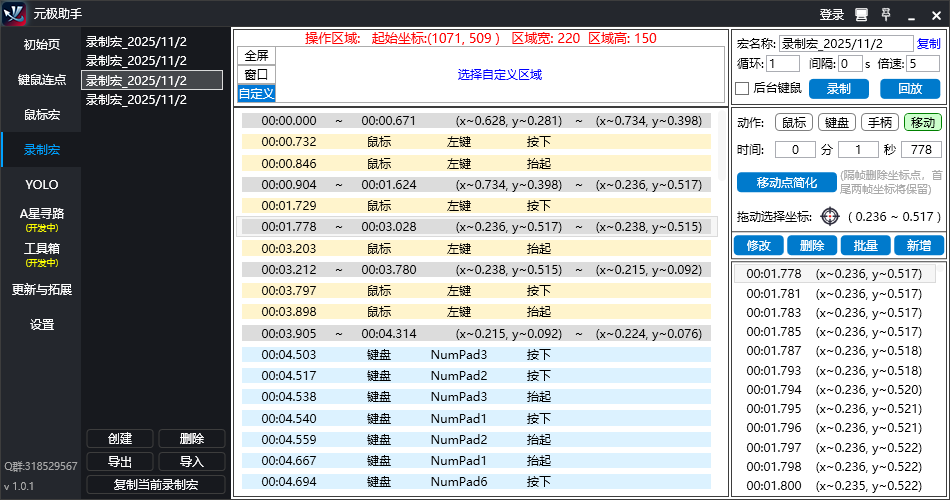Screen dimensions: 950x500
Task: Click the 修改 button
Action: click(x=759, y=245)
